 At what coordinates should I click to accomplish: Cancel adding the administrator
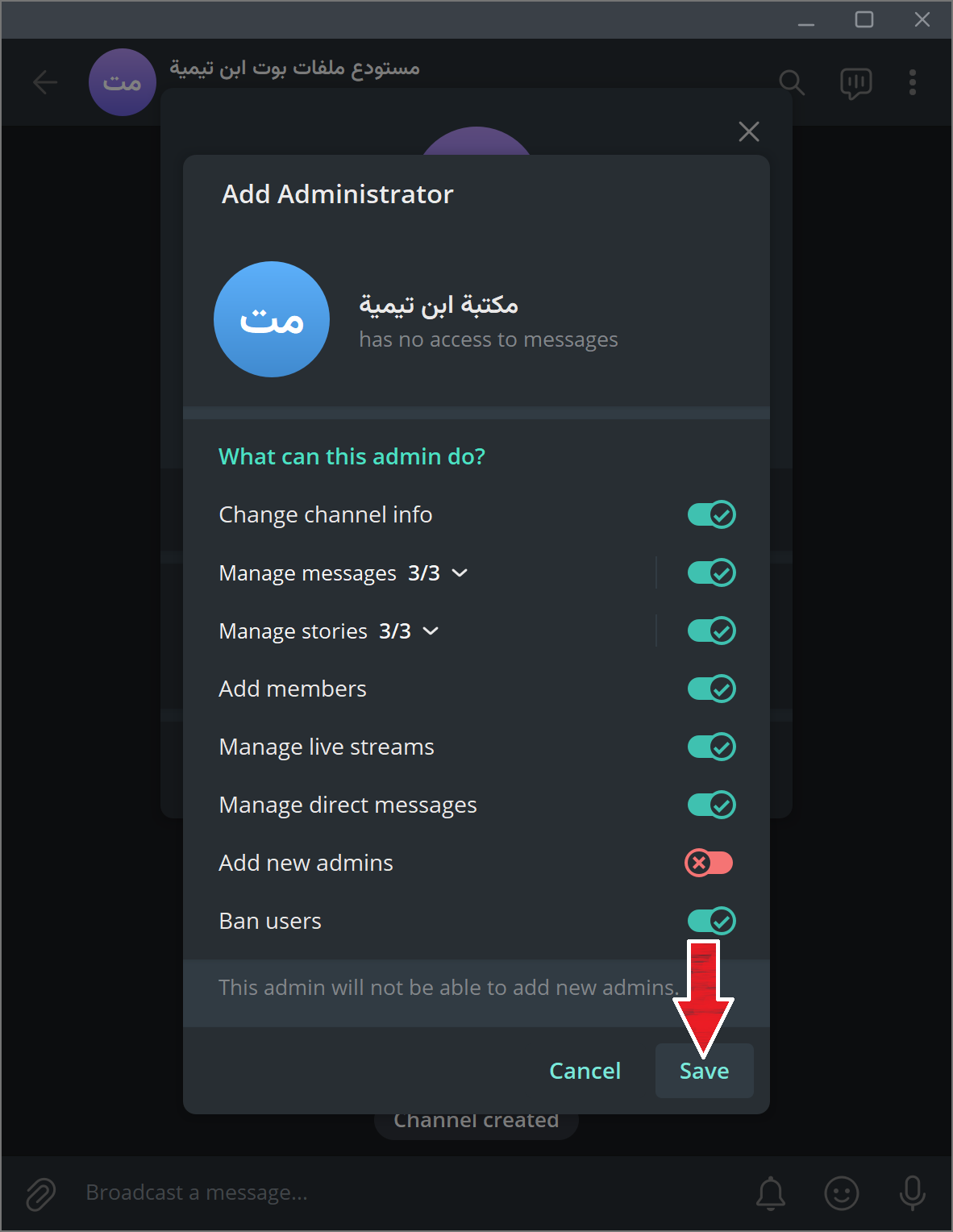(x=585, y=1071)
